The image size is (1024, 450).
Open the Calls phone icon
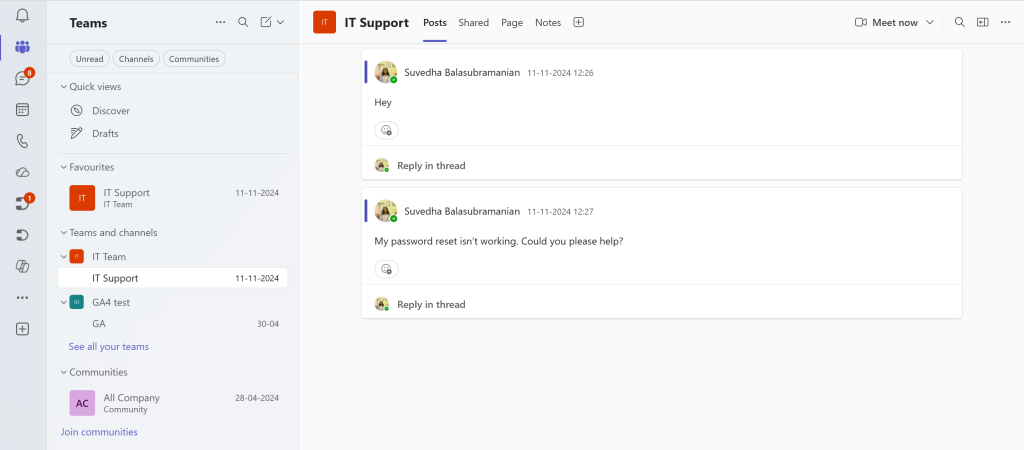point(22,141)
